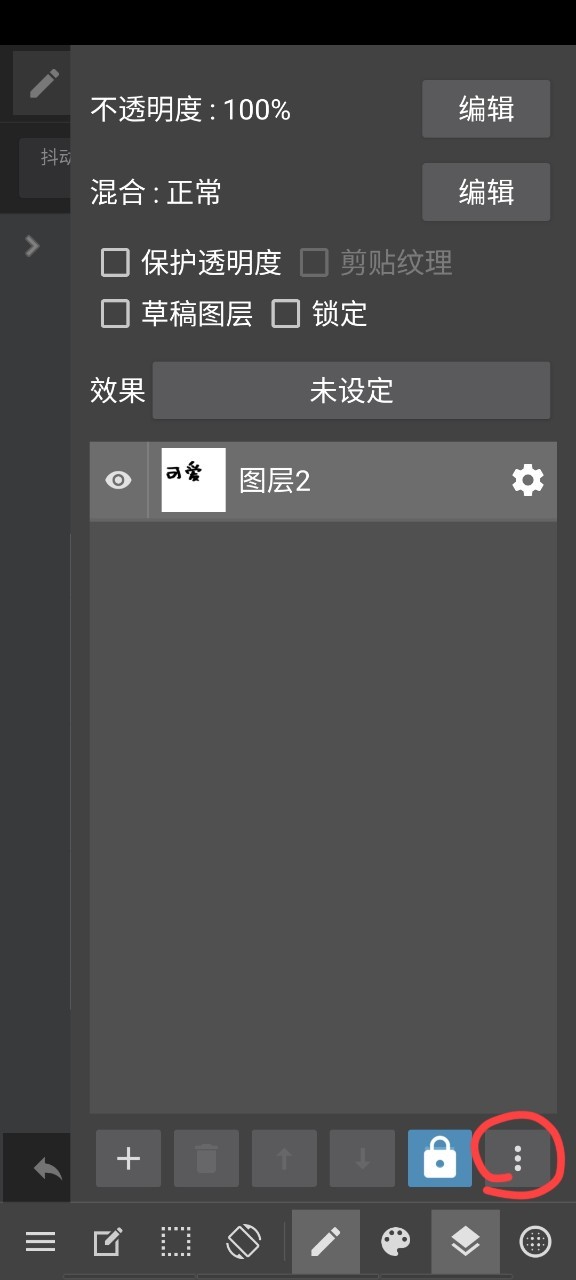Open 效果 dropdown showing 未设定
This screenshot has height=1280, width=576.
click(x=351, y=390)
